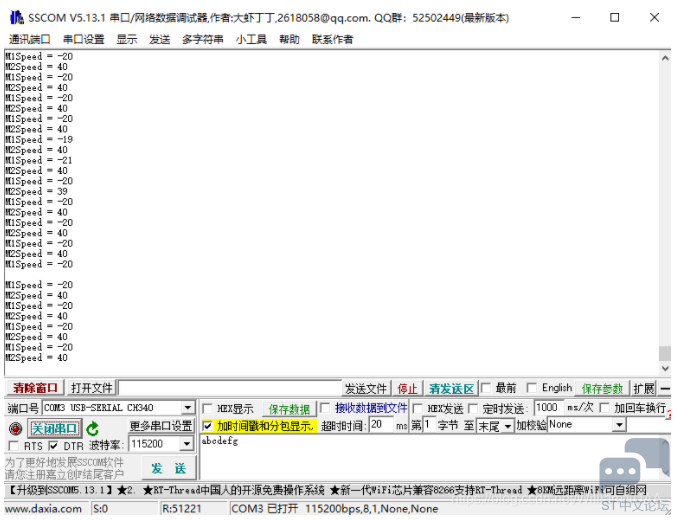Screen dimensions: 678x521
Task: Click the S:0 status bar entry
Action: [x=101, y=509]
